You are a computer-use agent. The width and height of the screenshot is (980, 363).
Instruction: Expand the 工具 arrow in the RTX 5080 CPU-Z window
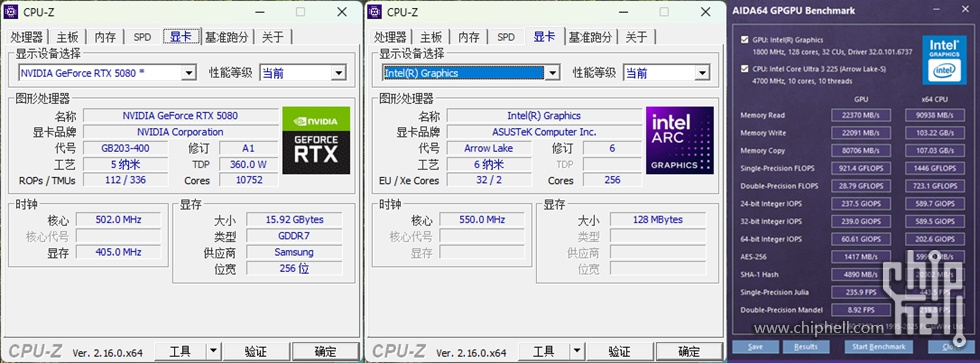[214, 352]
